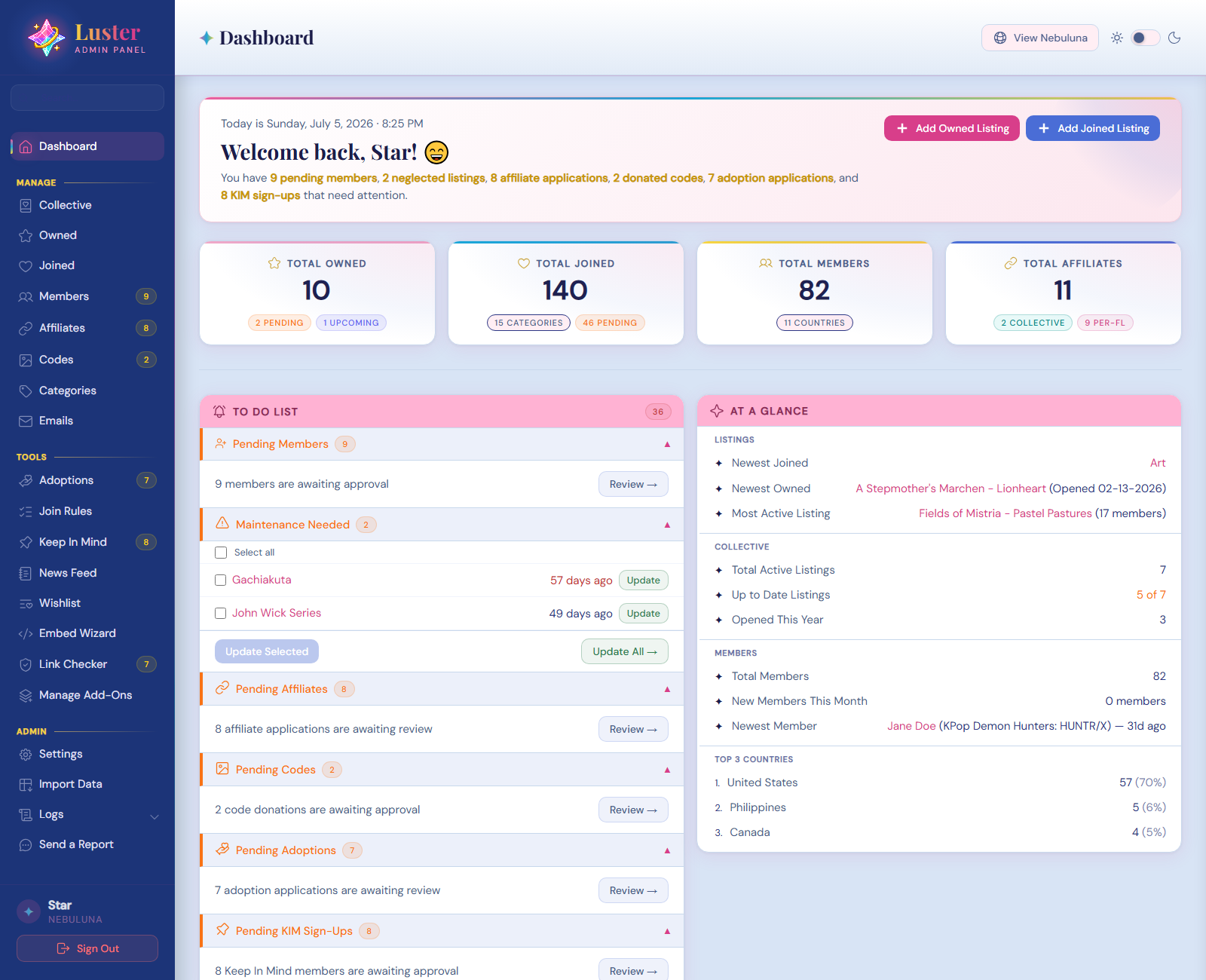
Task: Check the John Wick Series checkbox
Action: point(221,613)
